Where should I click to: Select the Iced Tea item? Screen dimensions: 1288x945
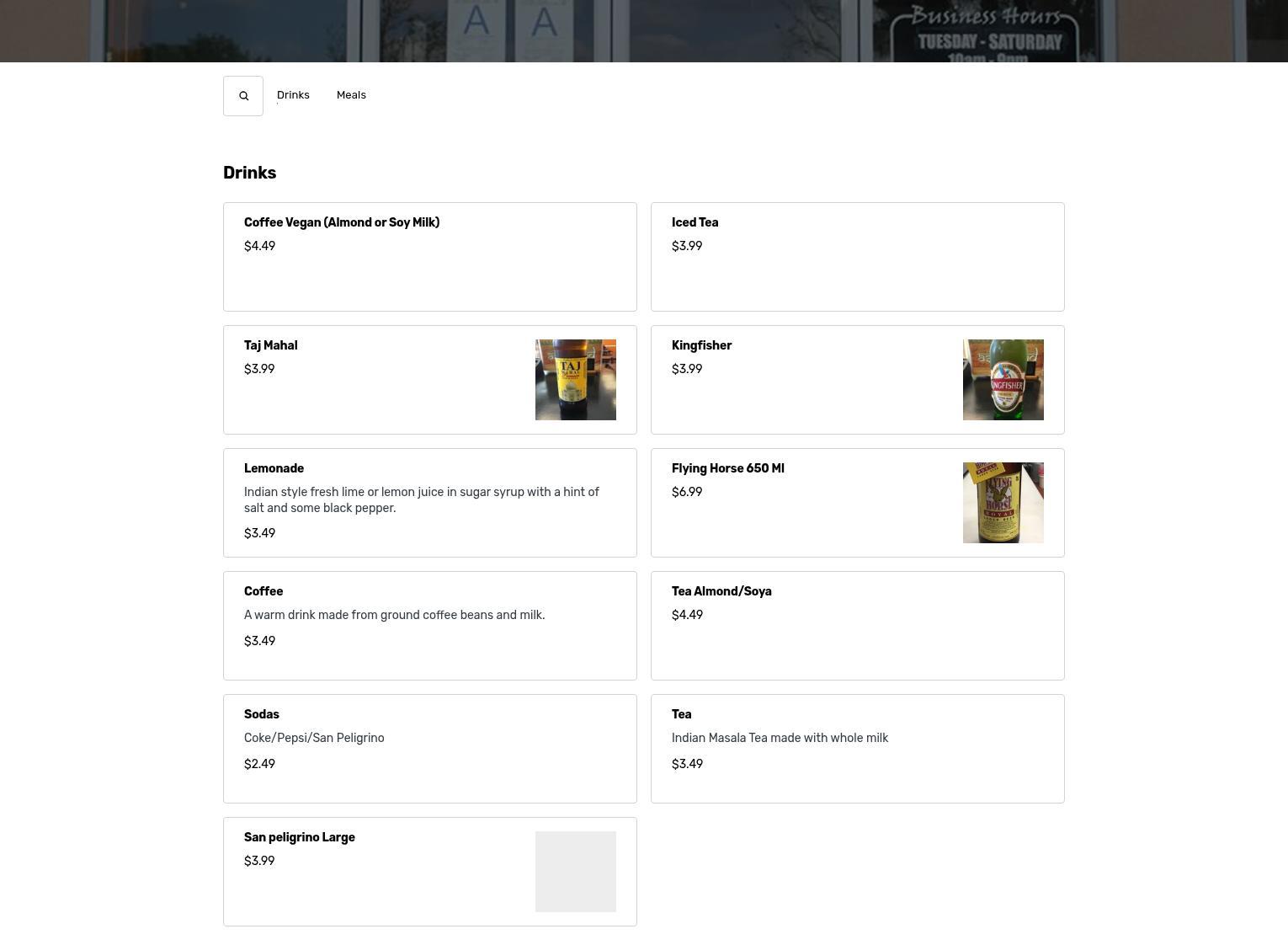click(695, 223)
